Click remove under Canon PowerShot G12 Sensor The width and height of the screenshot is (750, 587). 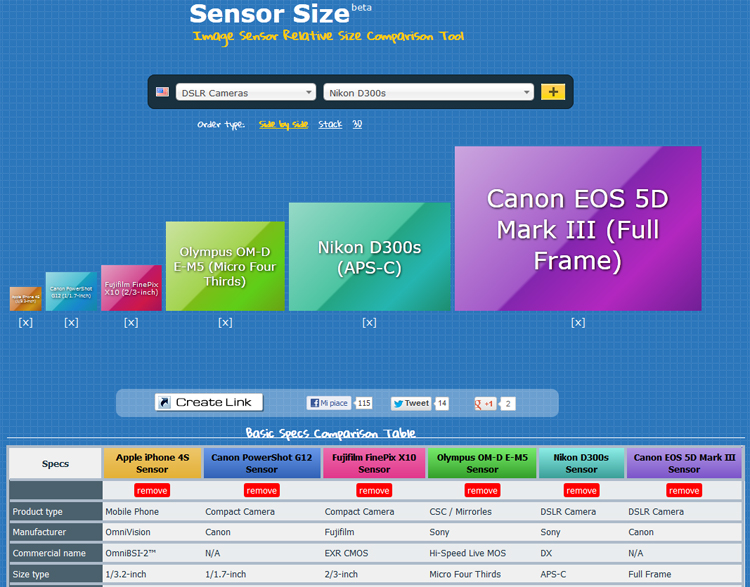262,490
